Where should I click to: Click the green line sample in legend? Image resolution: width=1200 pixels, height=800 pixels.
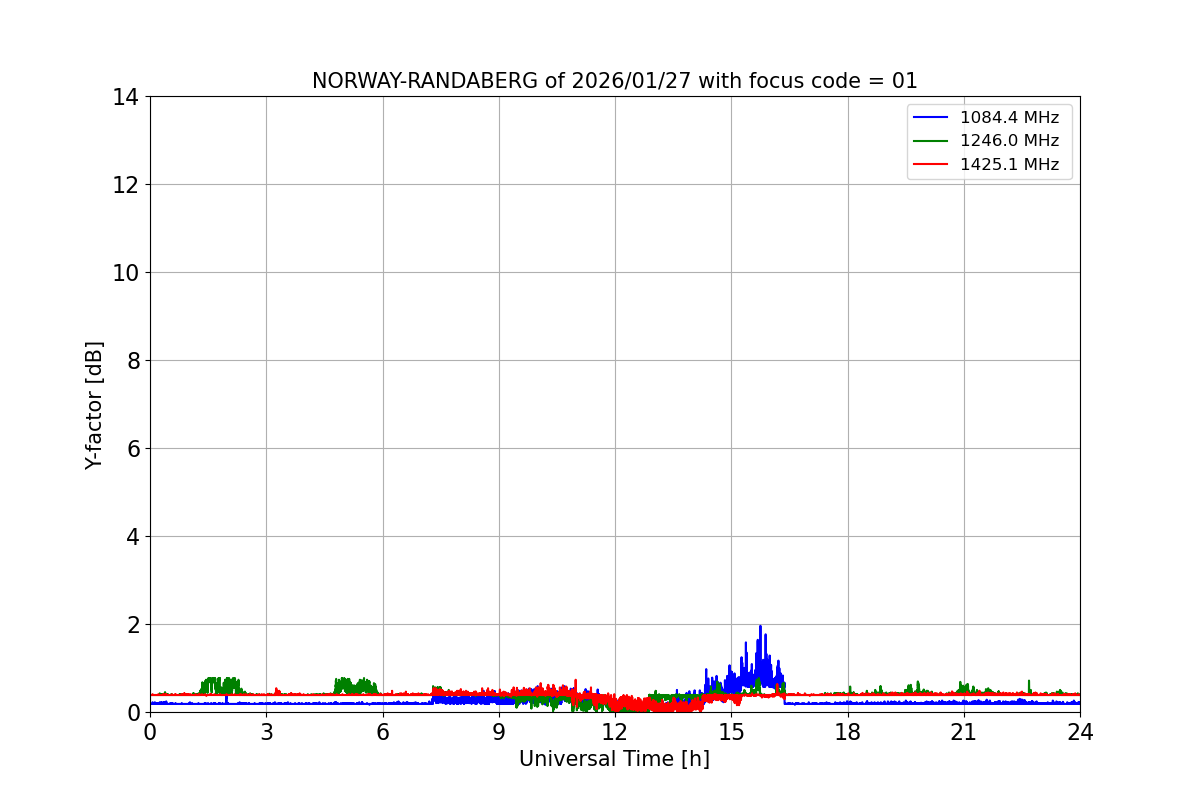point(931,141)
